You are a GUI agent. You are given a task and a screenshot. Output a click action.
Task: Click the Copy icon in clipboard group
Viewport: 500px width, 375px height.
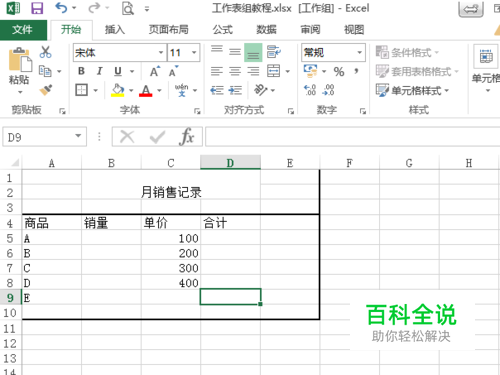click(45, 71)
